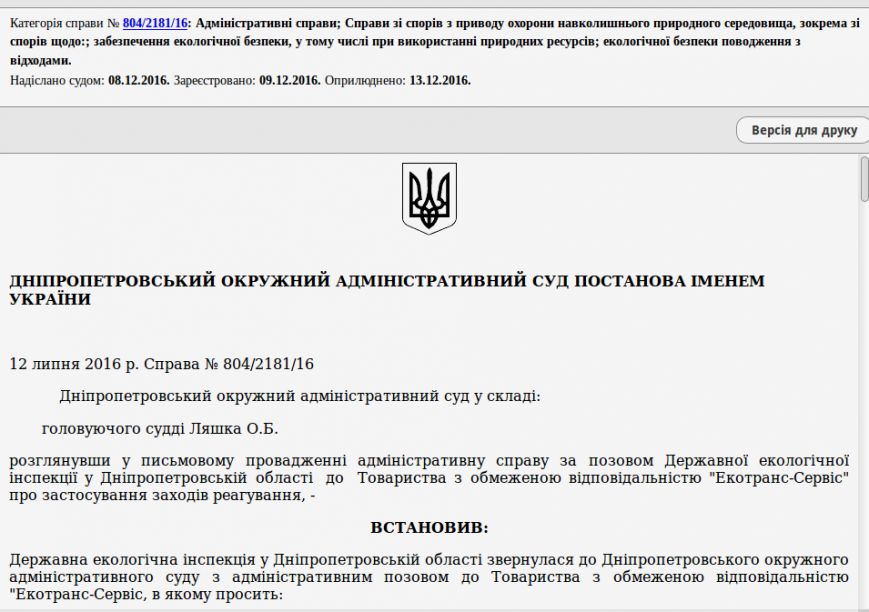Click the text 'про застосування заходів реагування, -'
Image resolution: width=869 pixels, height=612 pixels.
[x=162, y=495]
